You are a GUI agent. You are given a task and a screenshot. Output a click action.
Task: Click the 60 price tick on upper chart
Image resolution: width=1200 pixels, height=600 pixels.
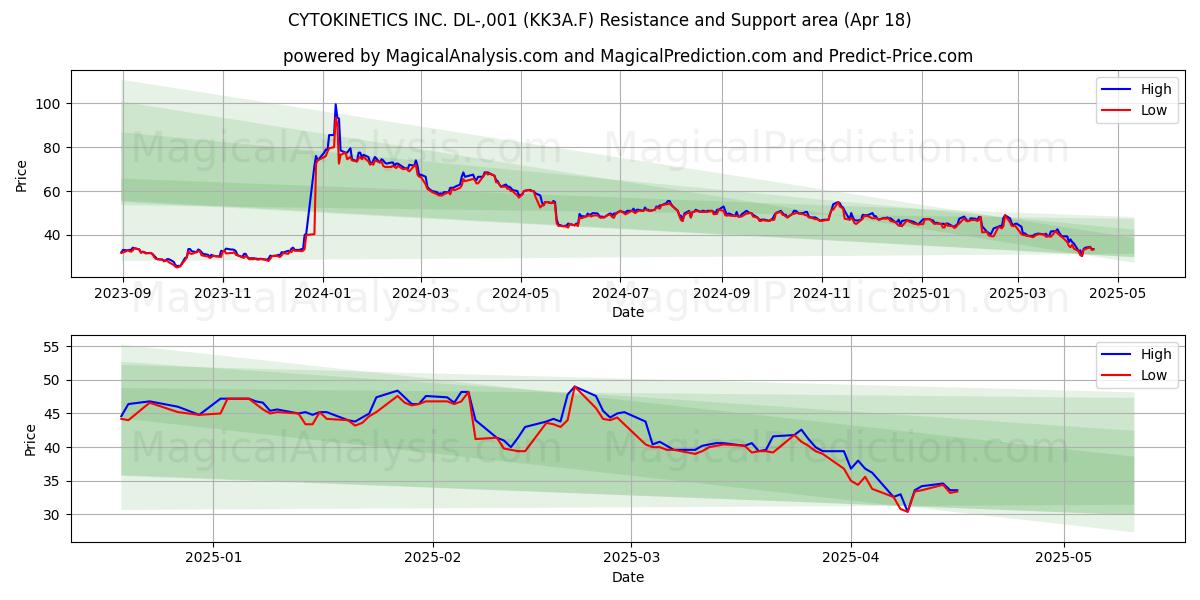[54, 192]
